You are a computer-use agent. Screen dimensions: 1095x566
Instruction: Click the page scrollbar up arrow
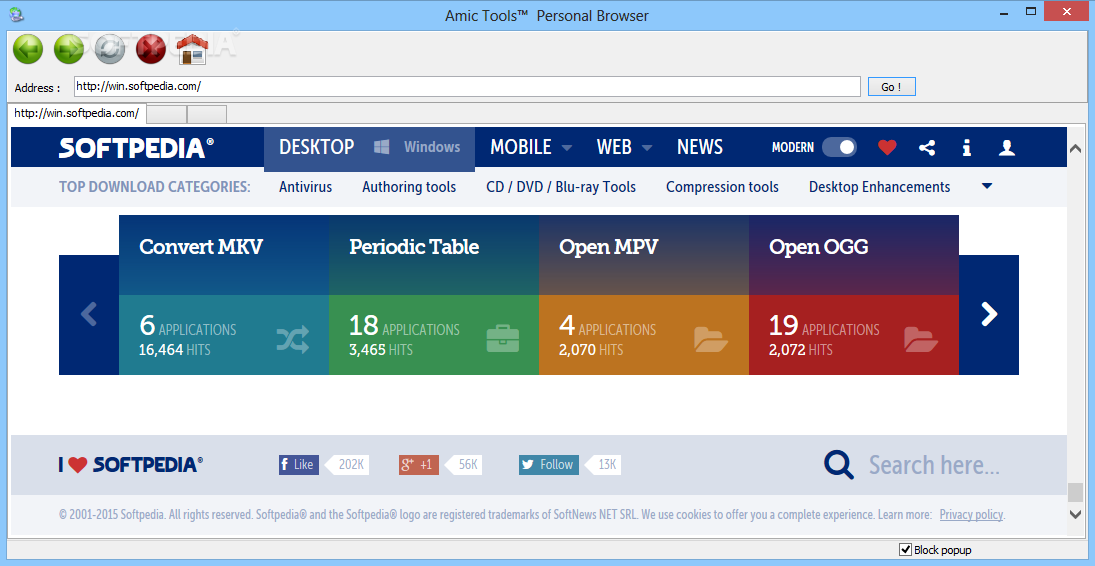(x=1075, y=149)
